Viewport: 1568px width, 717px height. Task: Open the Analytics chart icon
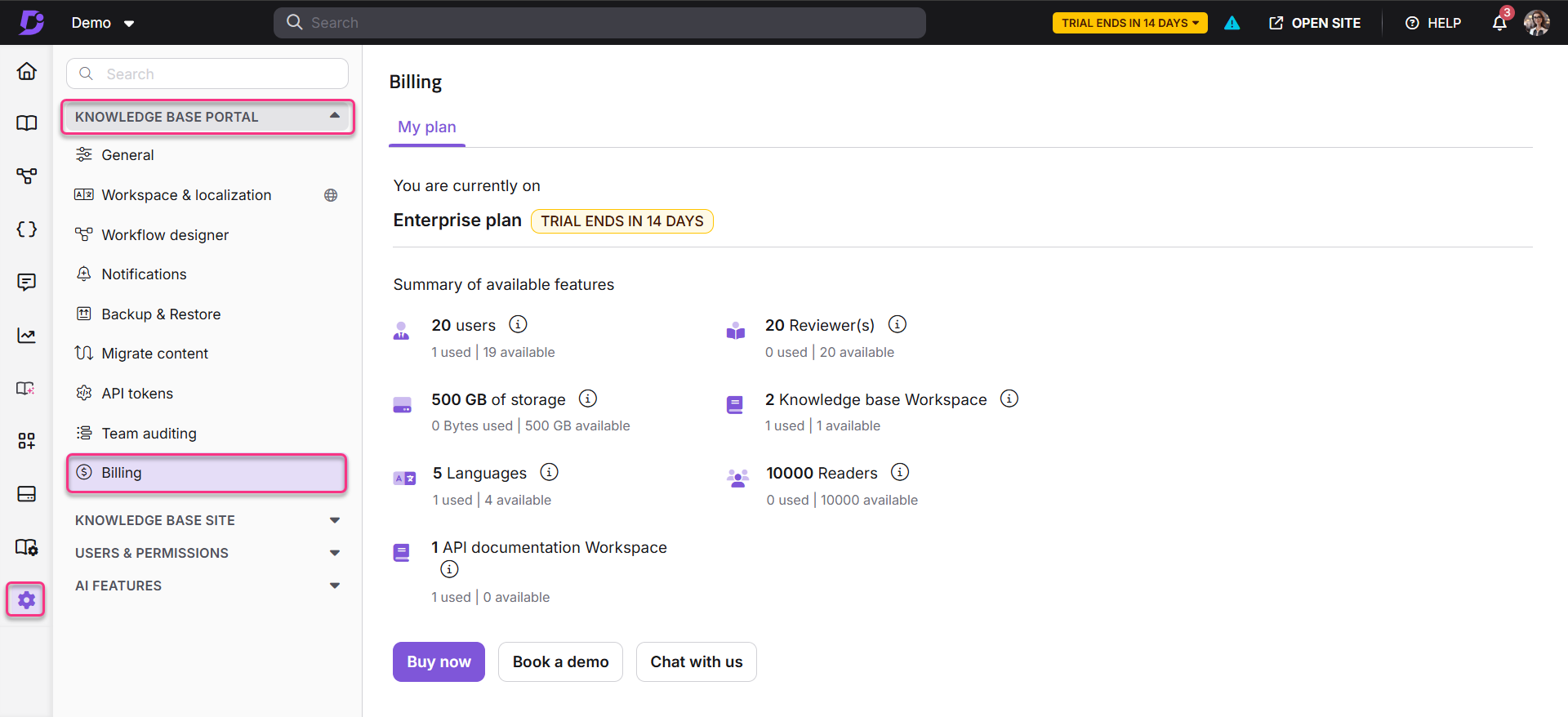pyautogui.click(x=27, y=335)
